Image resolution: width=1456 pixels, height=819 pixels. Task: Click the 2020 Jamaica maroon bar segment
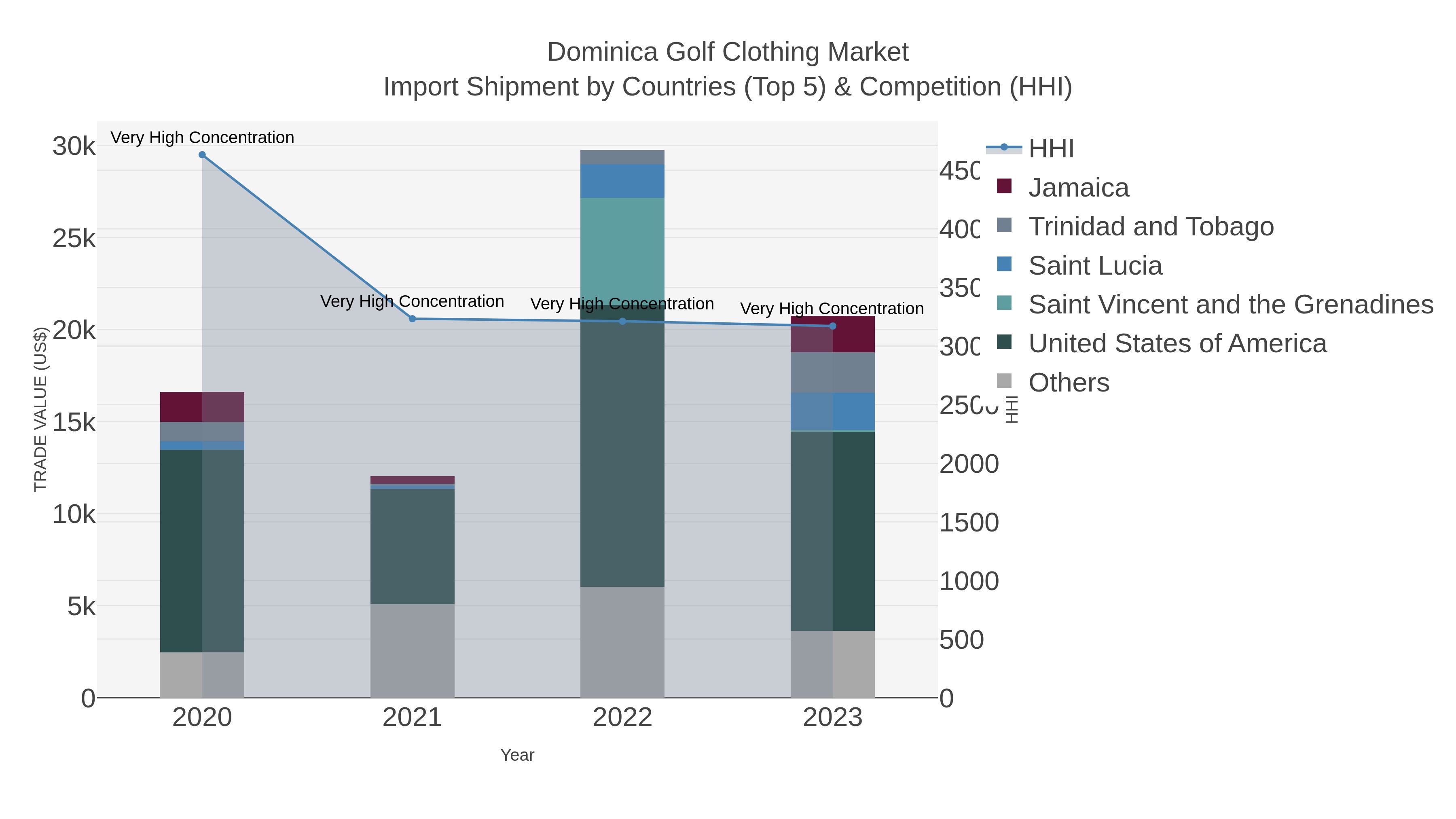(x=202, y=407)
